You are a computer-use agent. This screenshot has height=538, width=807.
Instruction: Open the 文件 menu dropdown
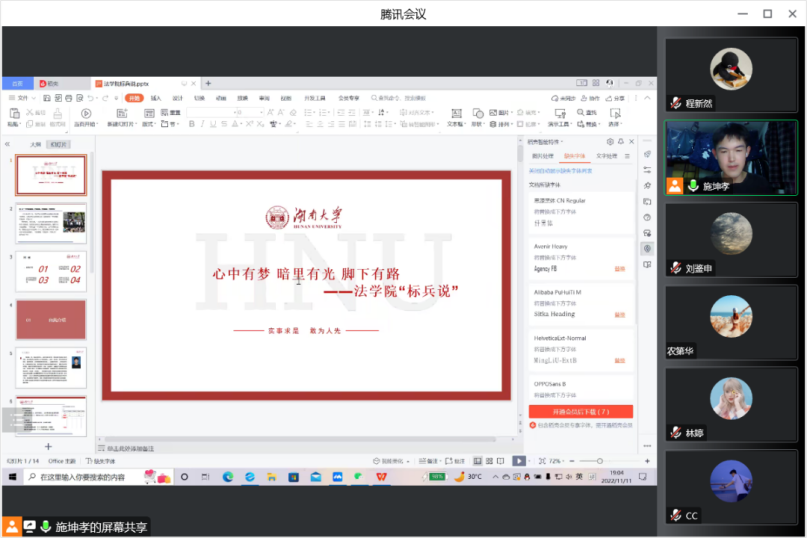pyautogui.click(x=22, y=98)
